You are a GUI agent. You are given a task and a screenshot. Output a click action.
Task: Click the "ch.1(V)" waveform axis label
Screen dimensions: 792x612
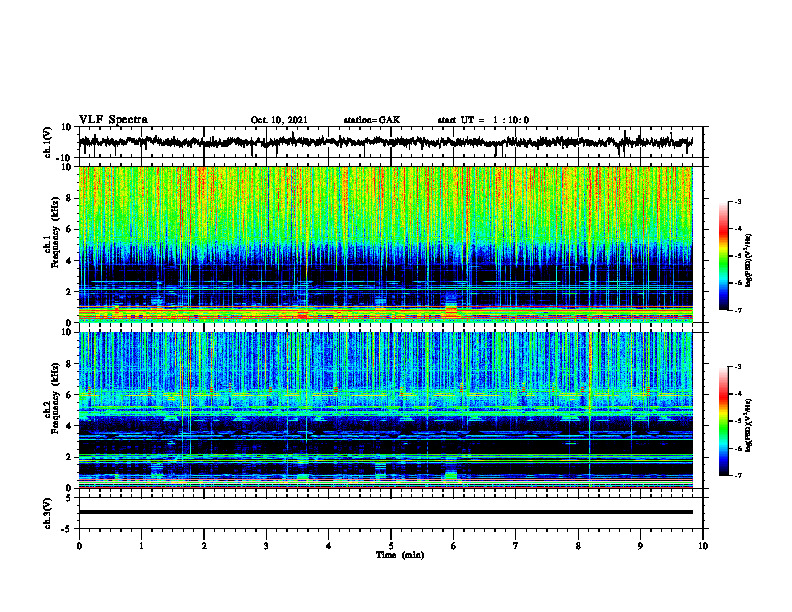[x=48, y=142]
